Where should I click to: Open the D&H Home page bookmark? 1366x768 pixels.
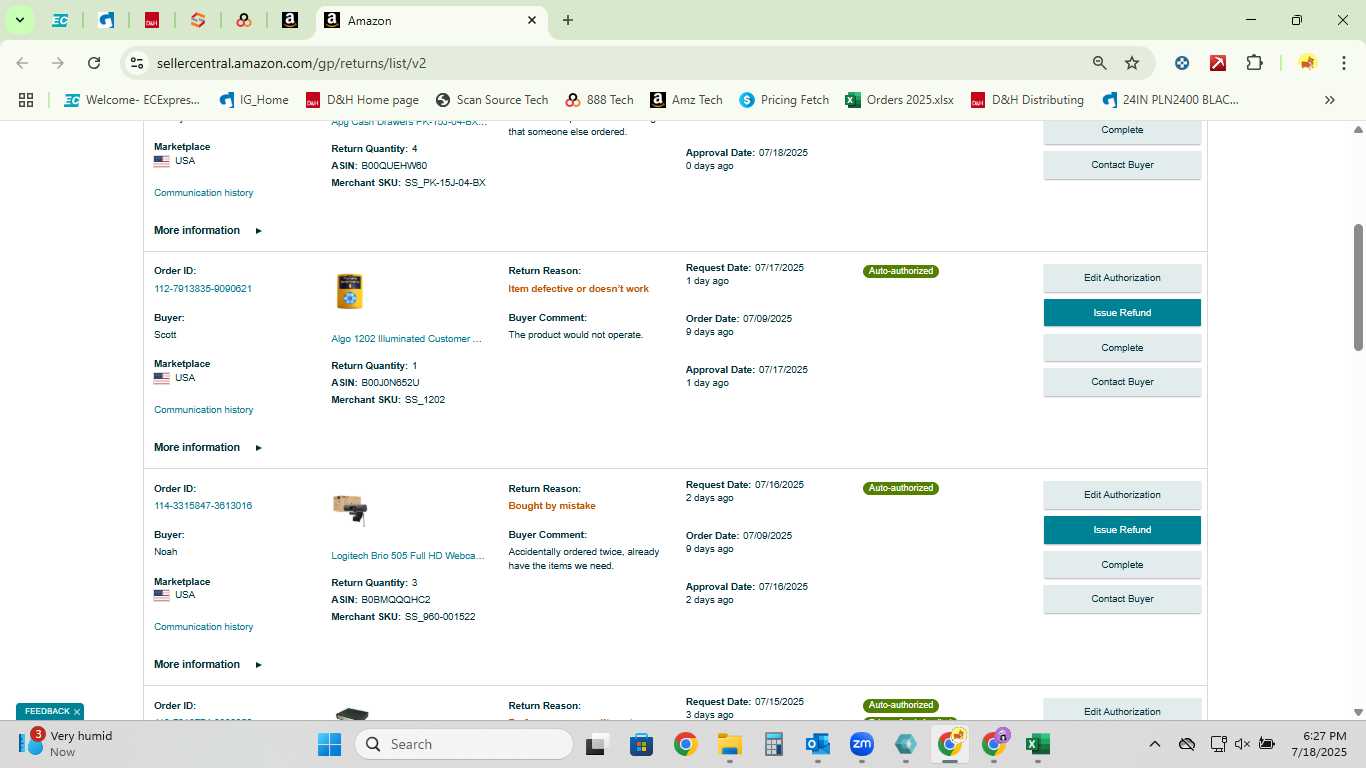point(362,100)
